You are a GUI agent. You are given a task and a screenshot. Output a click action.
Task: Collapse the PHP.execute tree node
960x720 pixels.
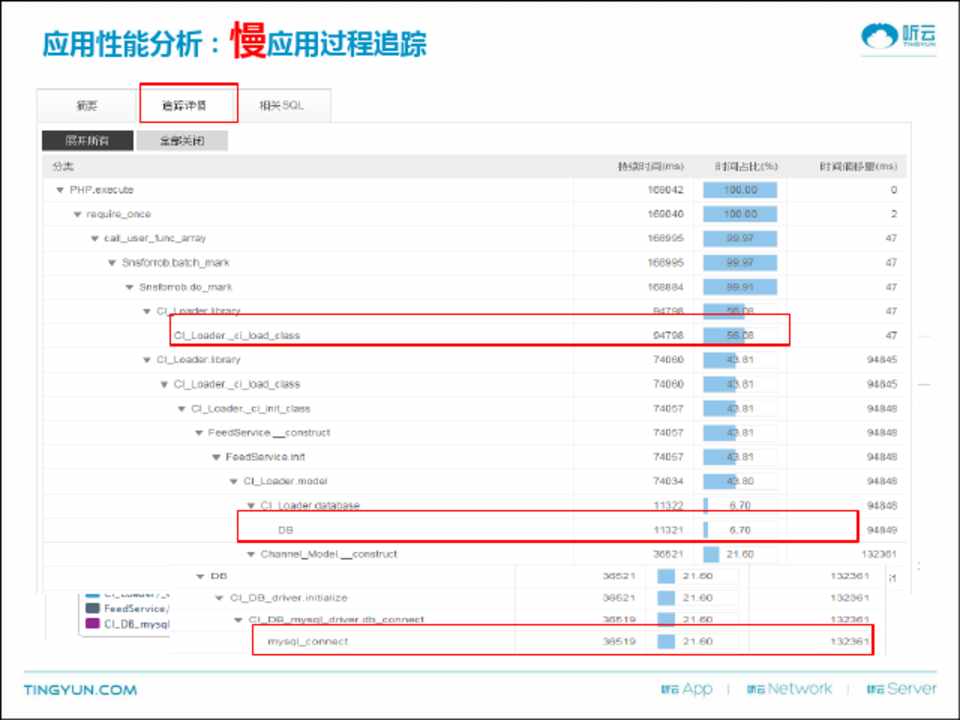(x=60, y=190)
